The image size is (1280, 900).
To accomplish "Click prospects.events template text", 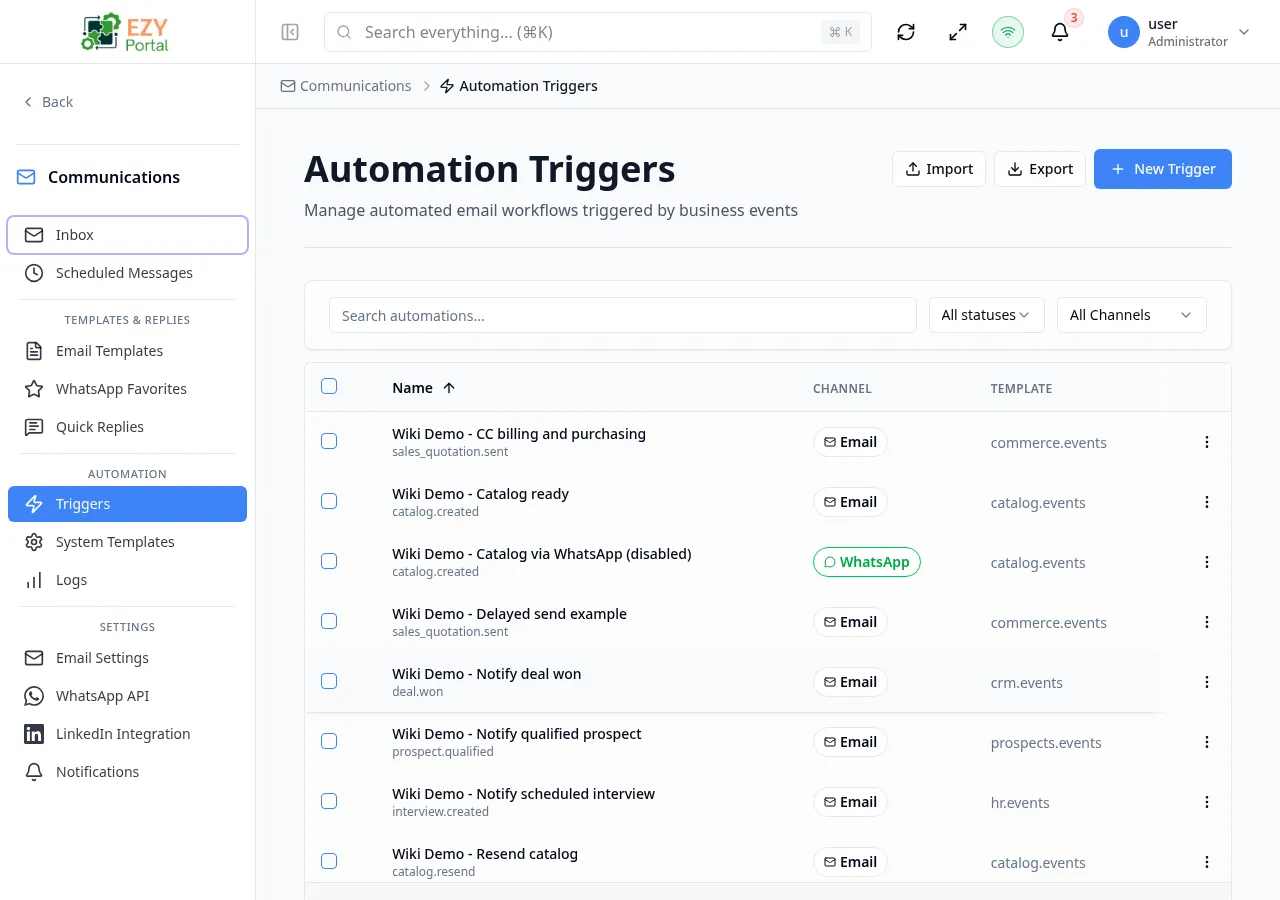I will point(1046,743).
